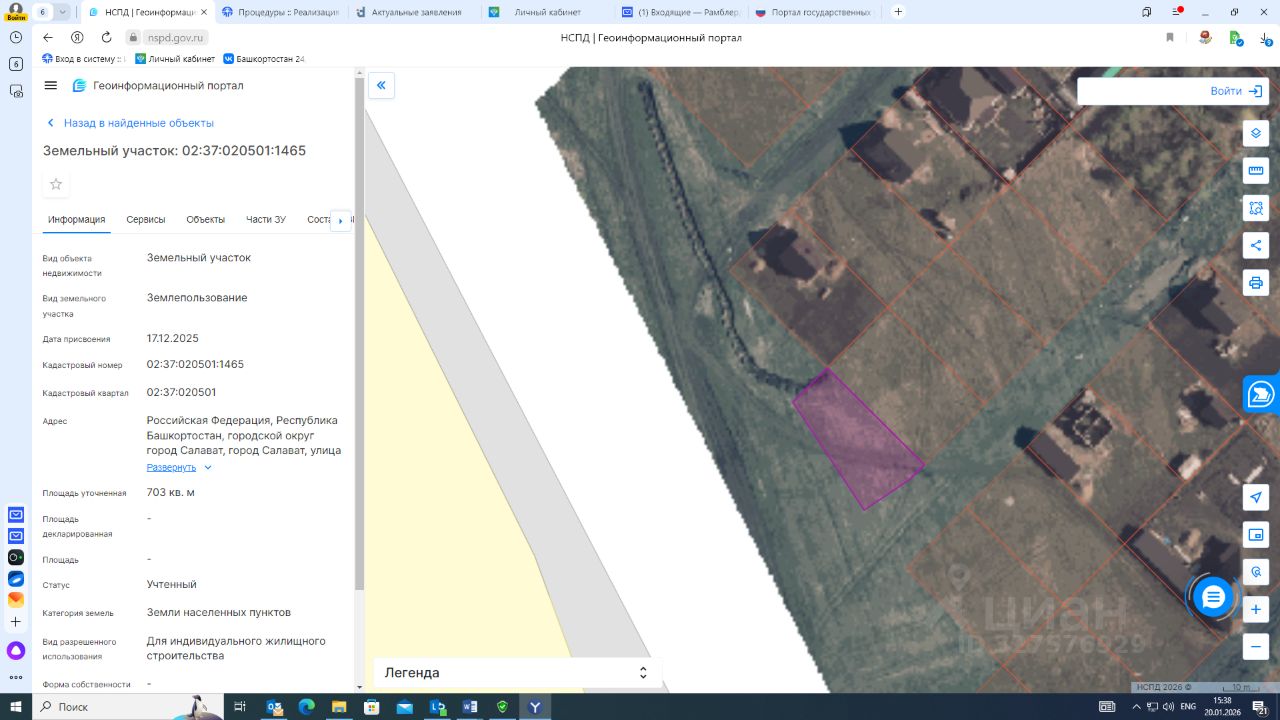Open the browser bookmarks collections icon
Screen dimensions: 1280x720
click(x=1147, y=12)
